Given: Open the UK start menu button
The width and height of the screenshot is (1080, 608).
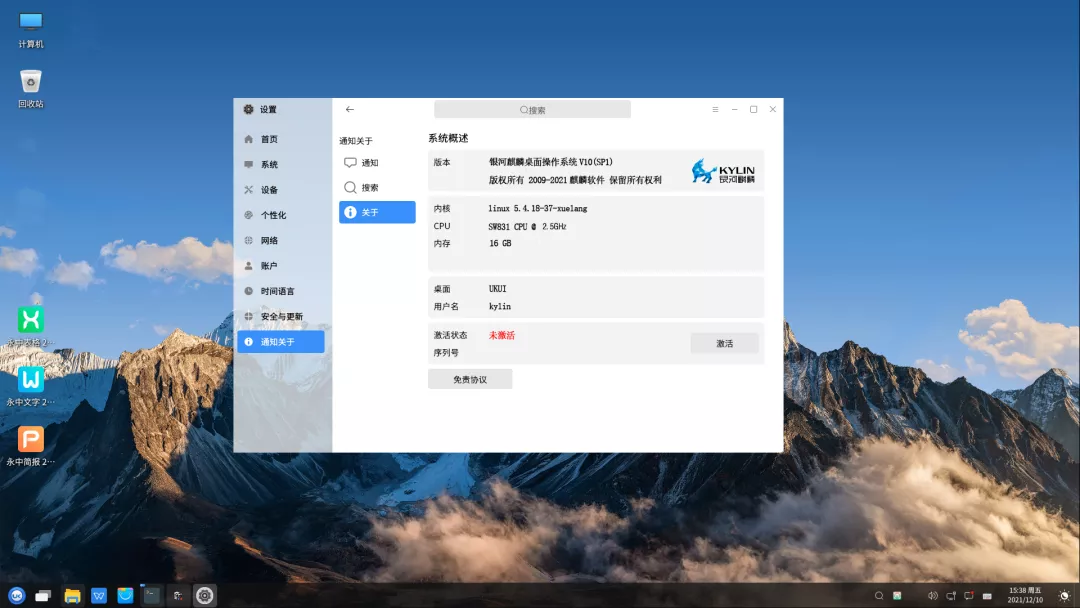Looking at the screenshot, I should pos(17,596).
